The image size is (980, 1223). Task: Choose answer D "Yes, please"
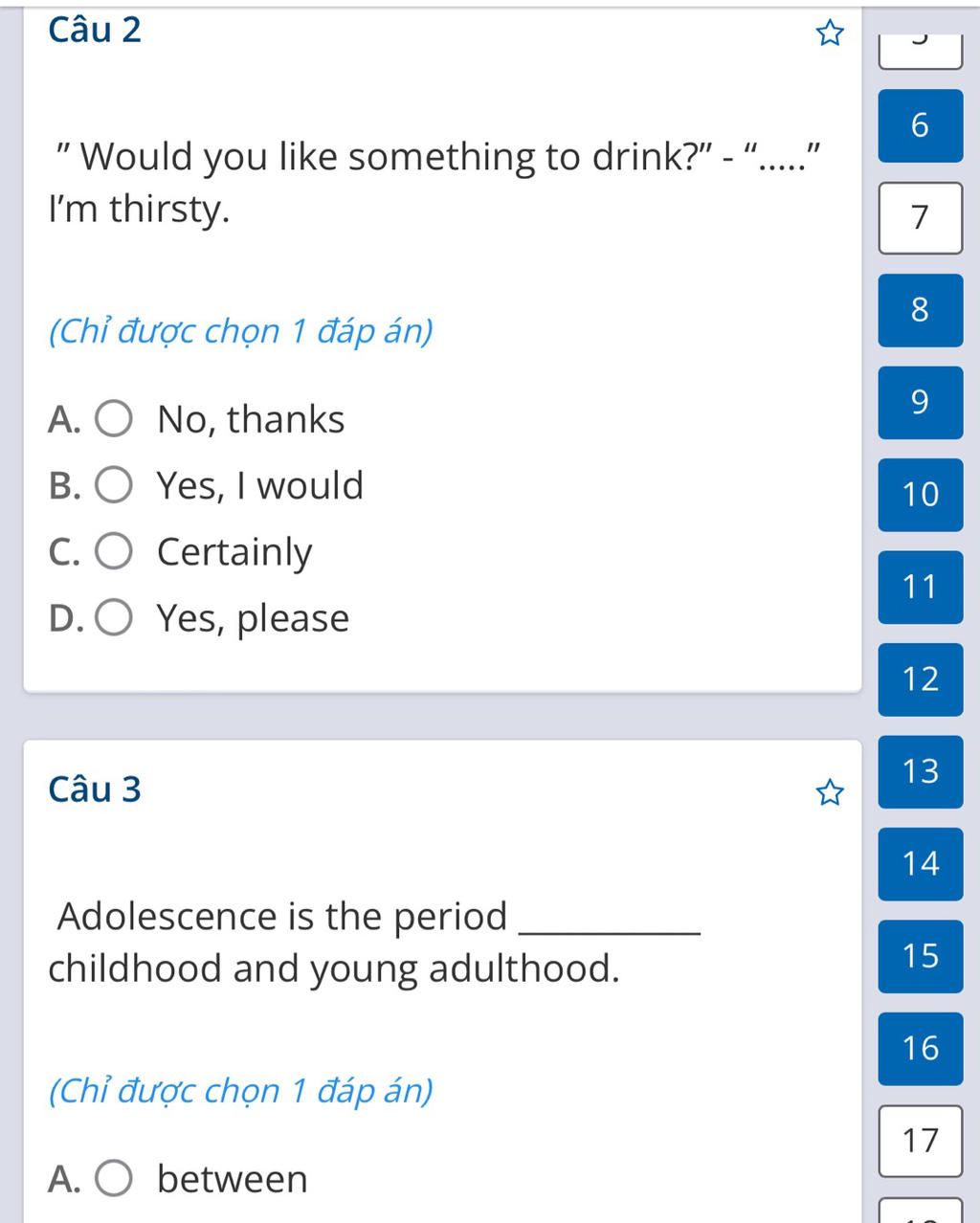pyautogui.click(x=114, y=618)
